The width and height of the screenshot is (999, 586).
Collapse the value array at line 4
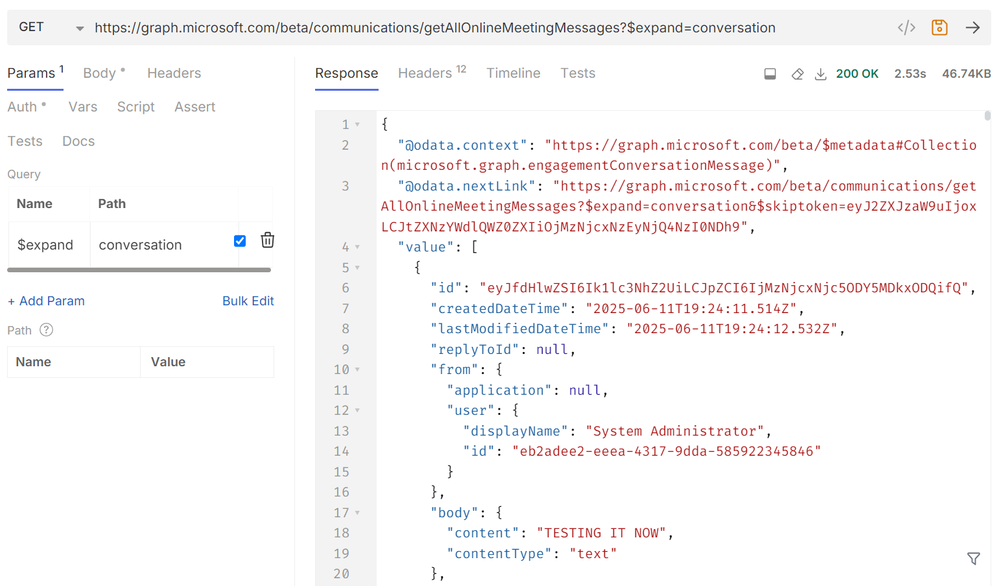[x=357, y=247]
